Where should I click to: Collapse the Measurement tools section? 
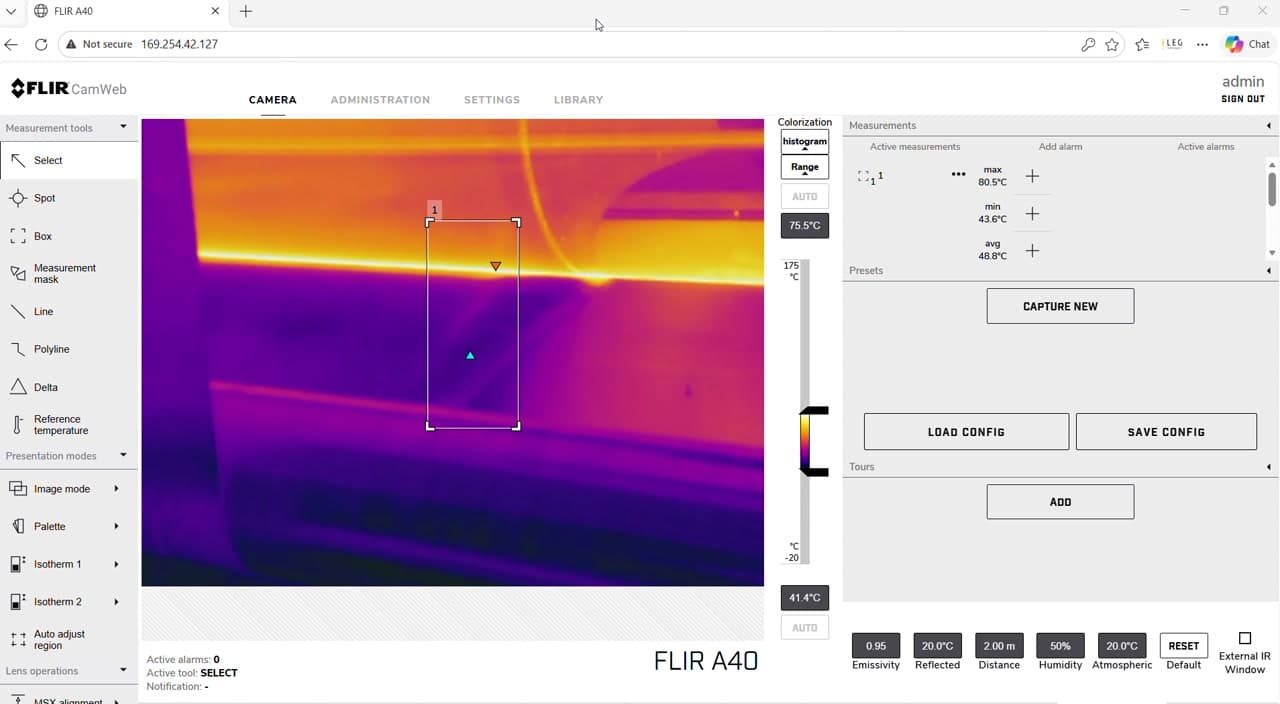click(123, 127)
